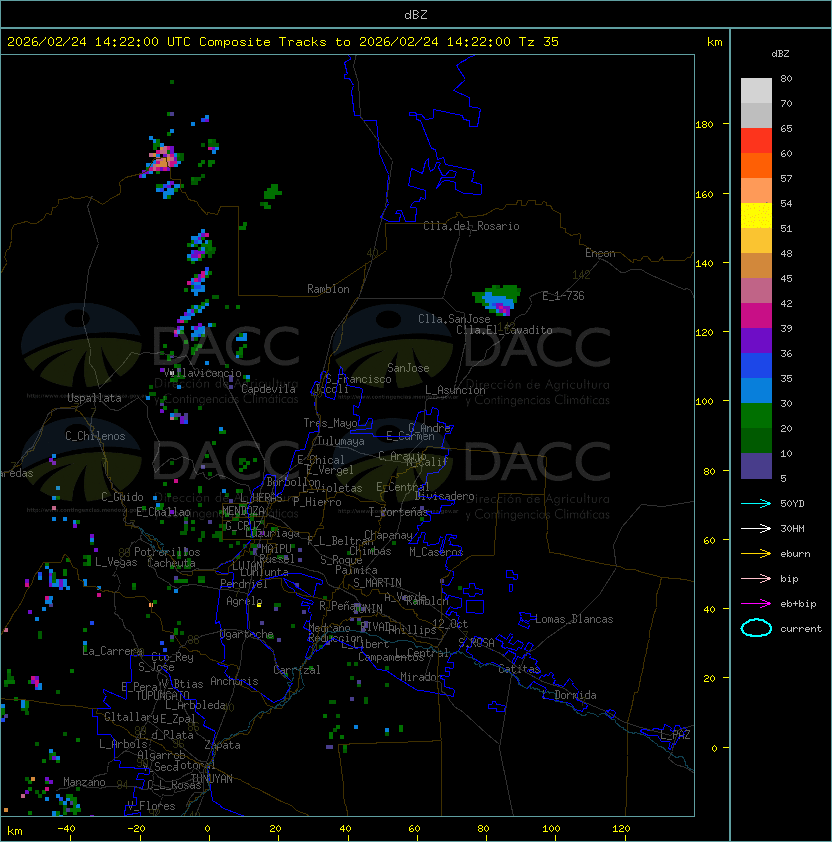832x842 pixels.
Task: Click the 180 tick on right km axis
Action: (704, 125)
